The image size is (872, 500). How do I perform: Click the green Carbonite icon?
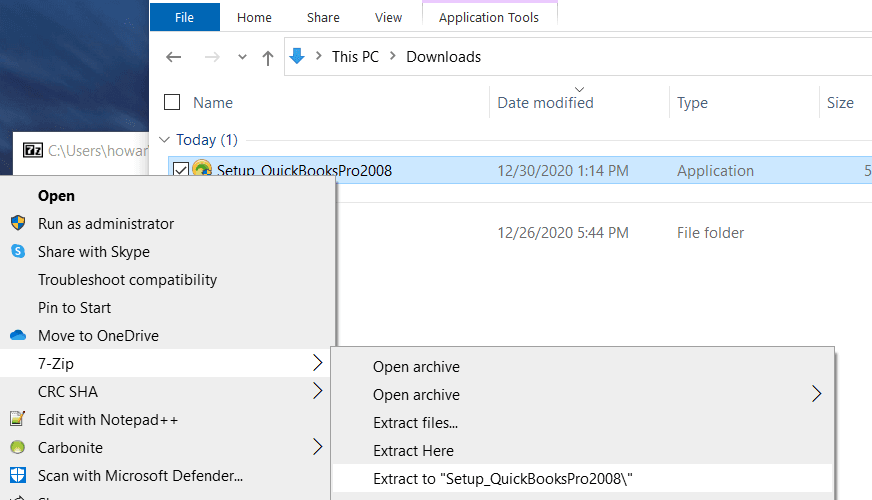(x=18, y=447)
